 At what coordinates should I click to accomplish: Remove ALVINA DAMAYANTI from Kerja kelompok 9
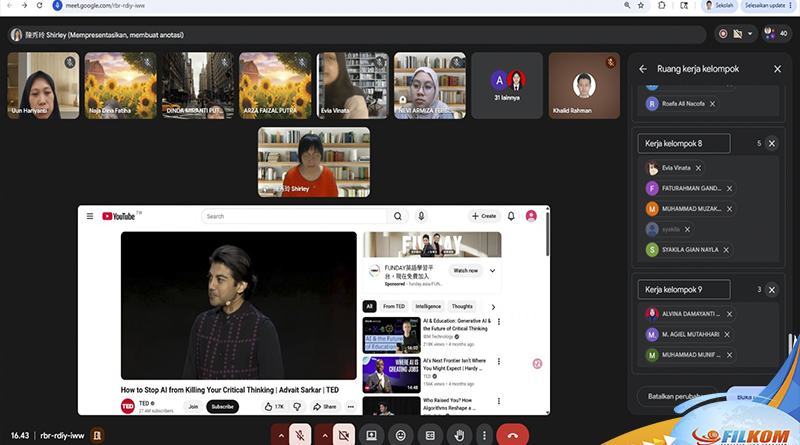point(729,314)
